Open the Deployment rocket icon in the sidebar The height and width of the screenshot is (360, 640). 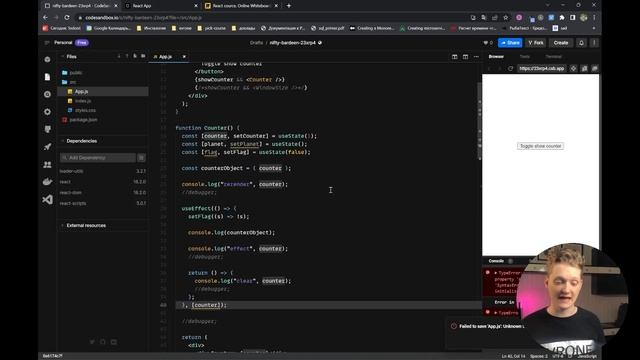point(47,147)
